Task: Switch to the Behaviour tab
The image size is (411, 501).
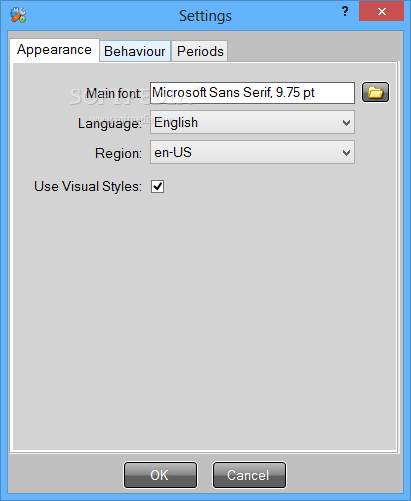Action: coord(135,51)
